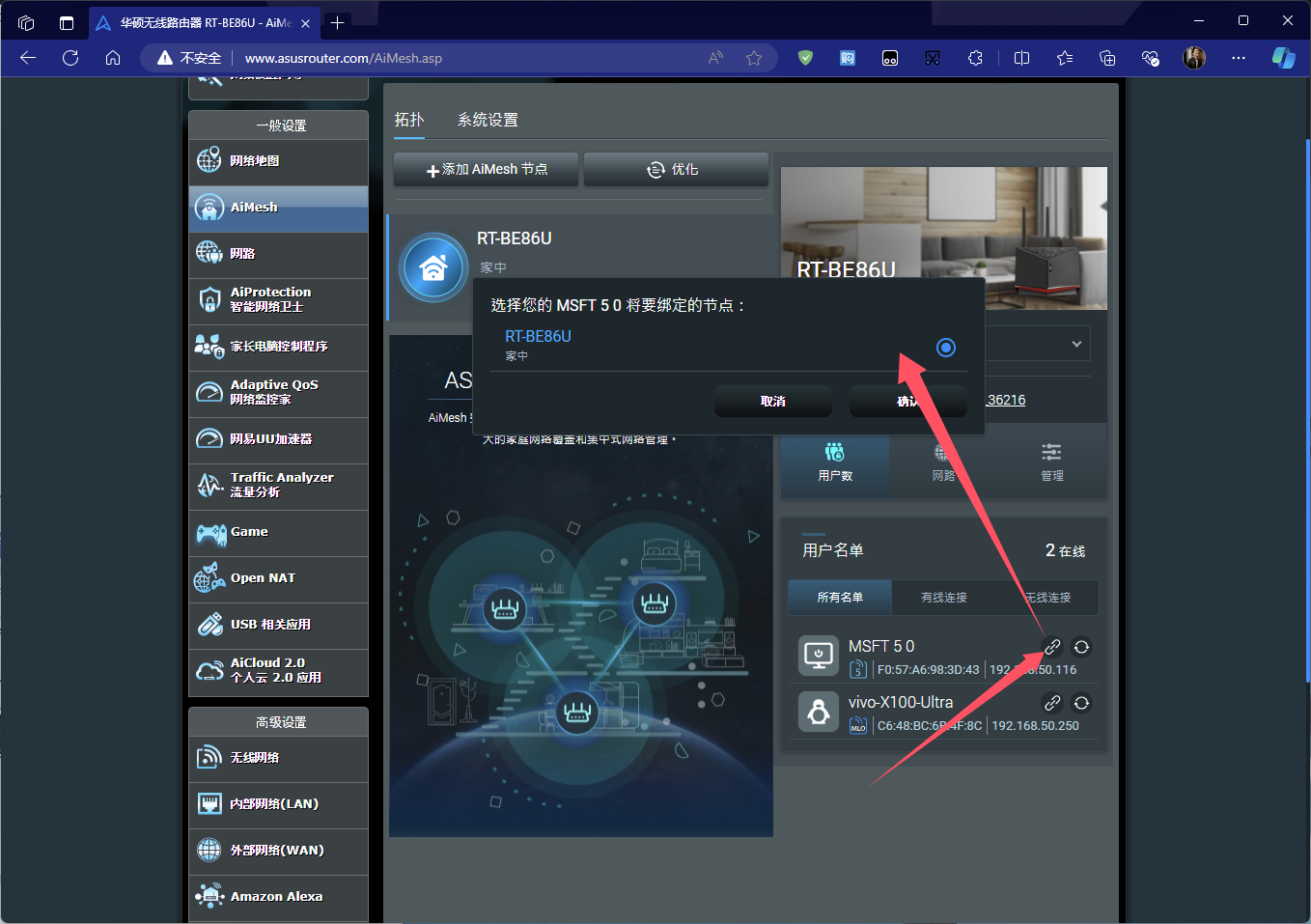Screen dimensions: 1311x924
Task: Click reconnect icon for vivo-X100-Ultra
Action: coord(1081,703)
